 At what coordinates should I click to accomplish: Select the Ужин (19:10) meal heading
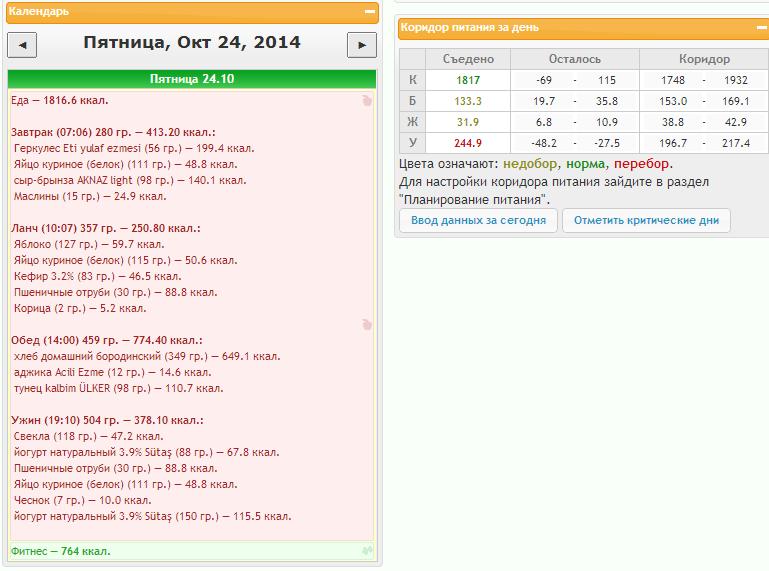coord(107,420)
